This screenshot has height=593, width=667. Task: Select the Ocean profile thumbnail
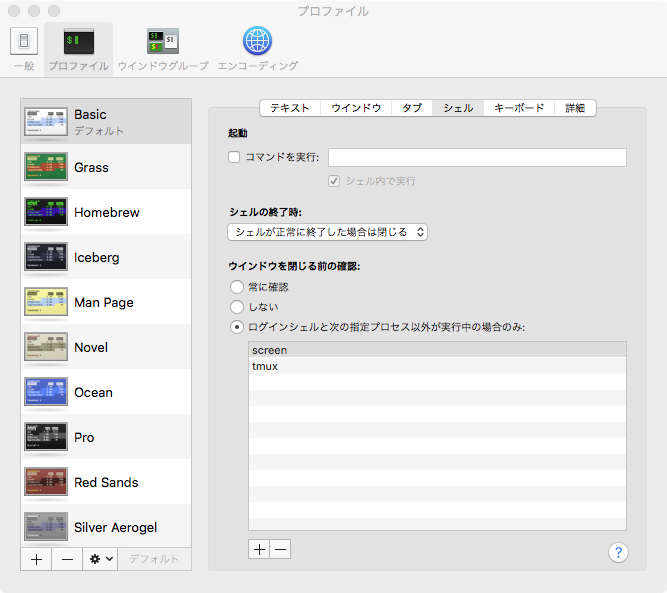pos(46,392)
